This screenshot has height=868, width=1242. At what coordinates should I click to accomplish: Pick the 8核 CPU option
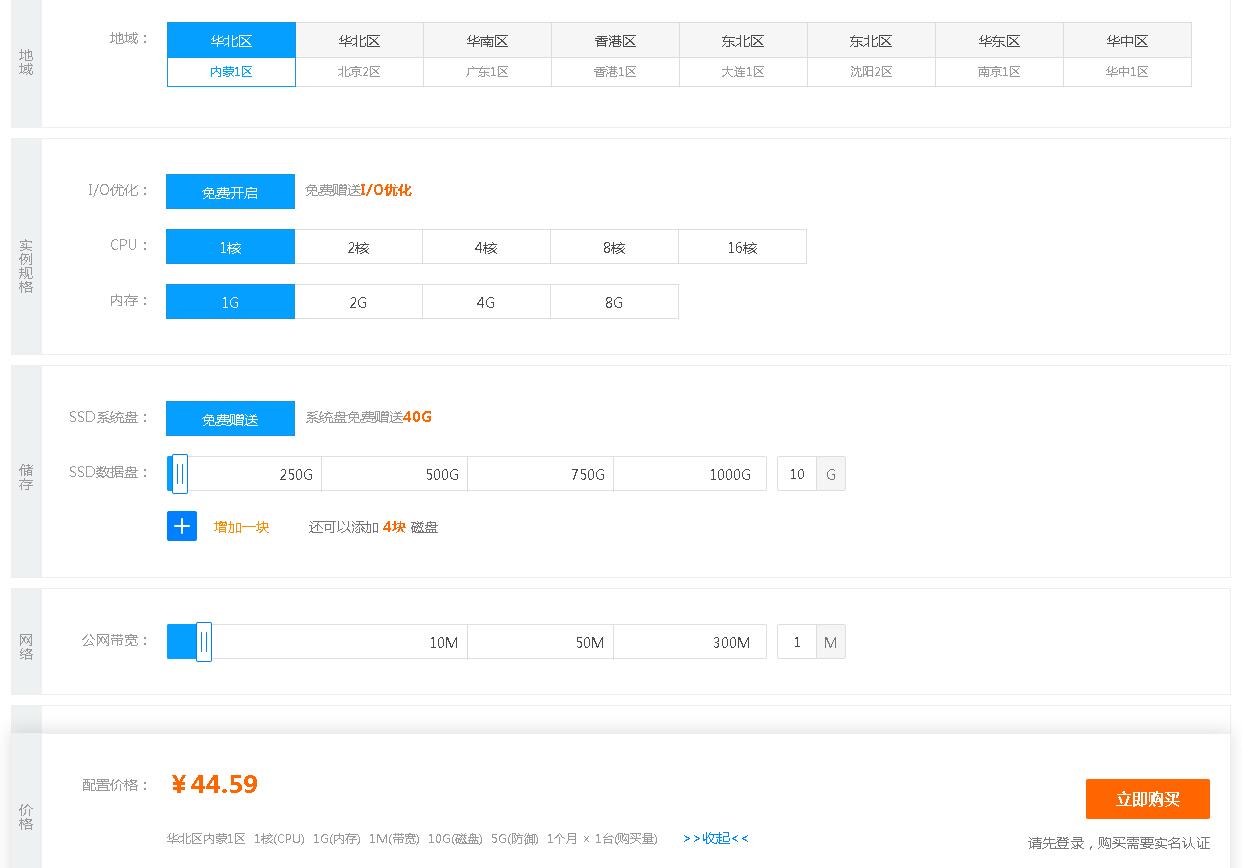coord(614,247)
